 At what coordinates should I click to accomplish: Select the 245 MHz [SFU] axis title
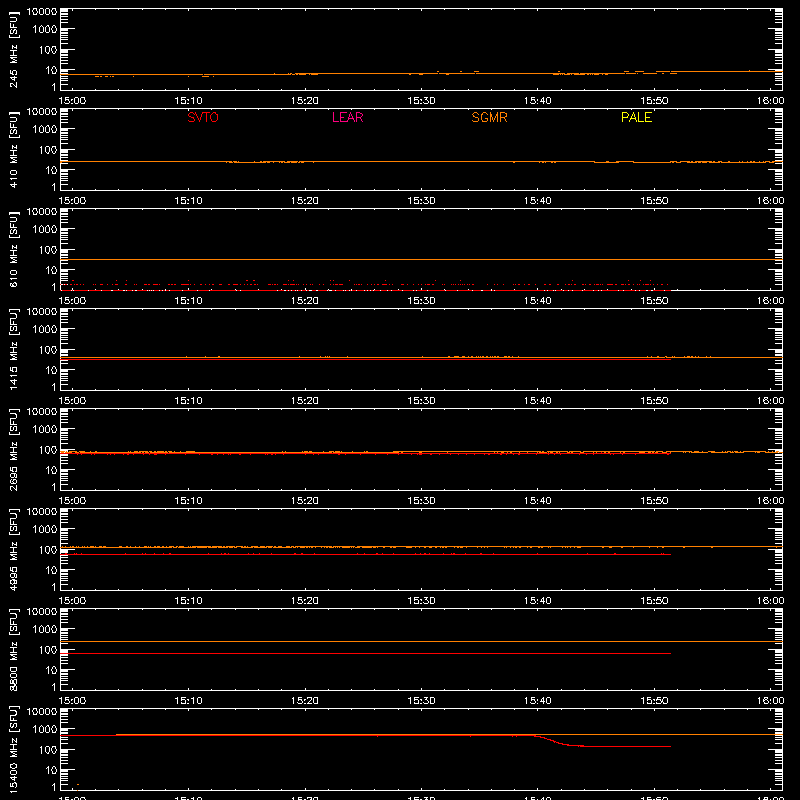[x=13, y=49]
